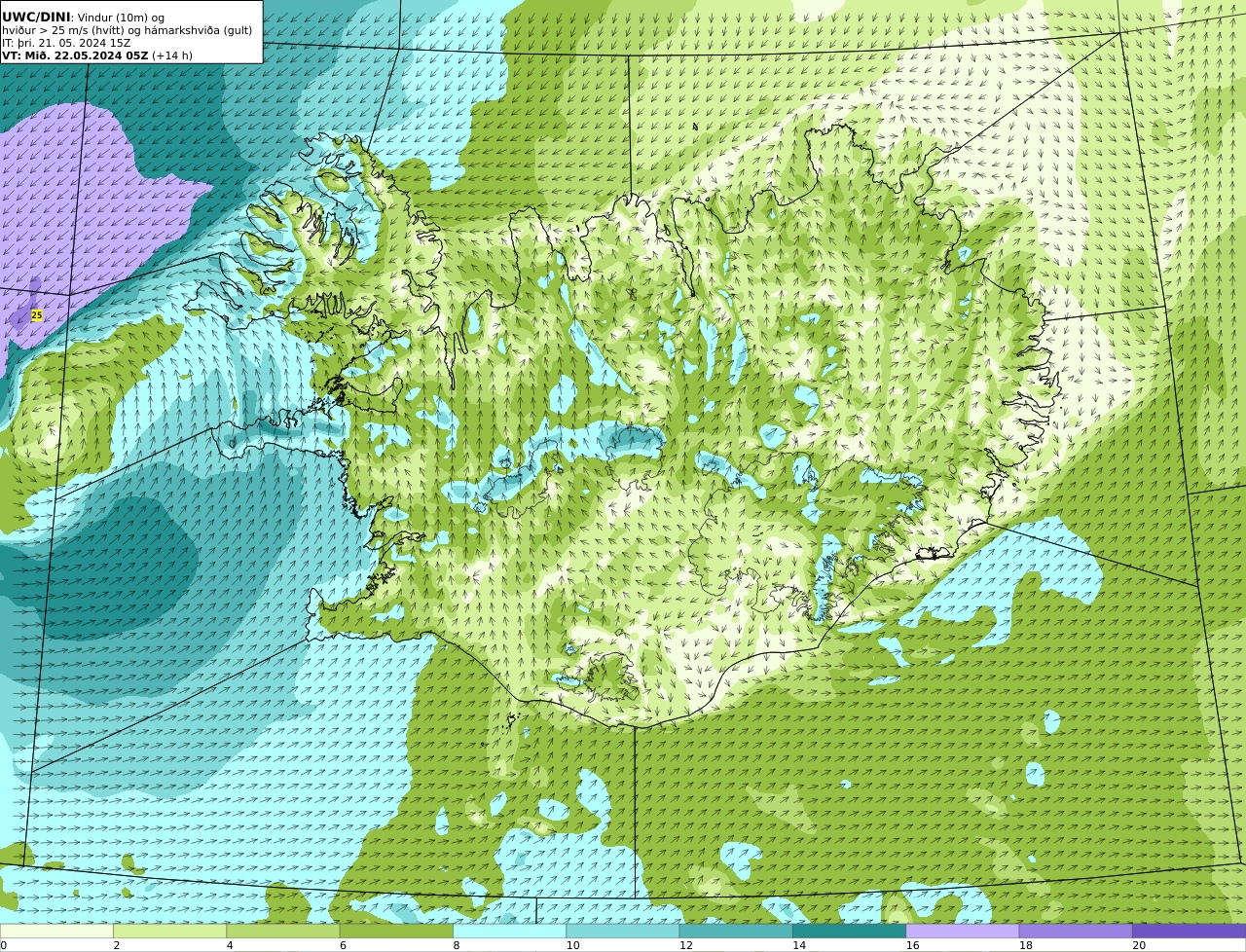Click the legend scale value "16"
Image resolution: width=1246 pixels, height=952 pixels.
(x=912, y=945)
